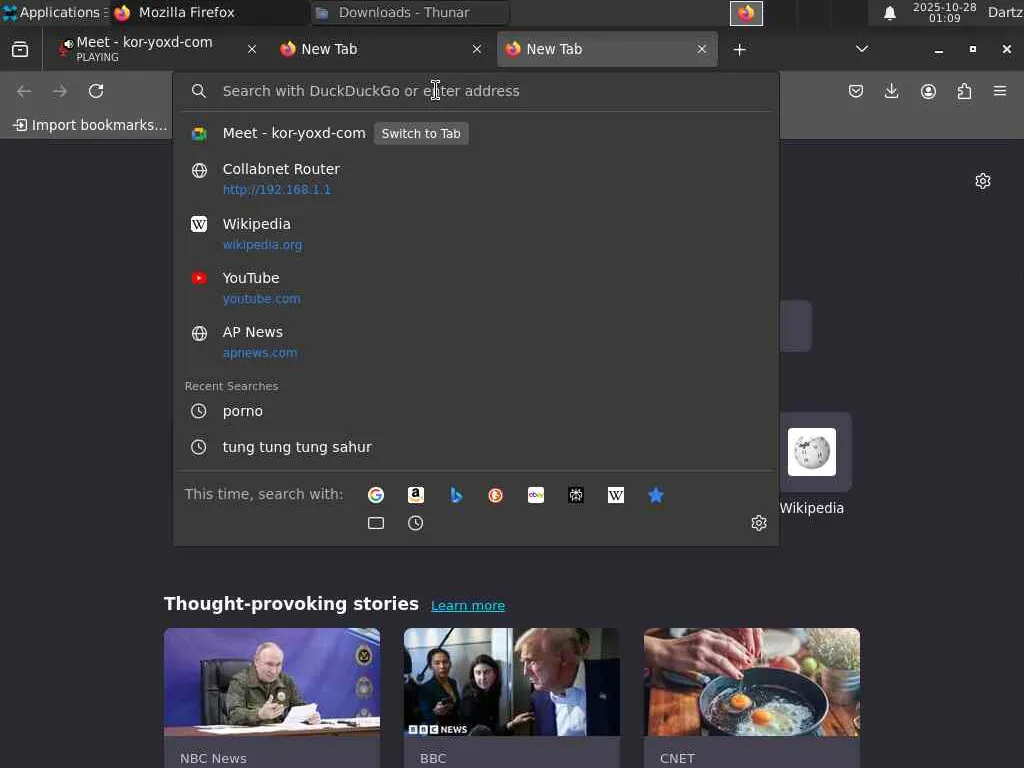
Task: Close the Meet tab
Action: (x=252, y=49)
